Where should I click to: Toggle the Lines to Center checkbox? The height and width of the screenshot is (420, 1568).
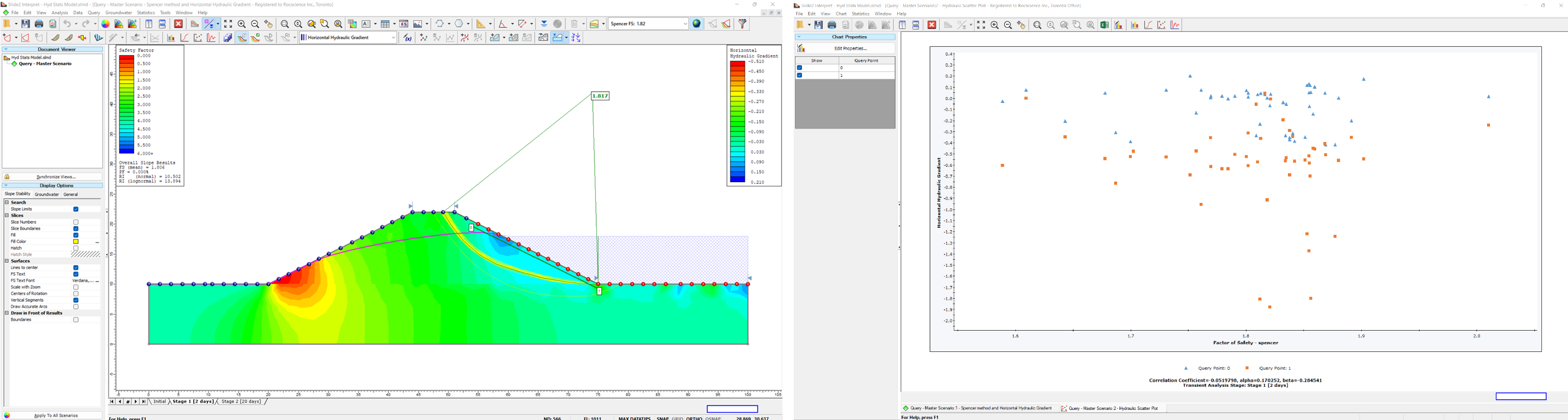[76, 268]
